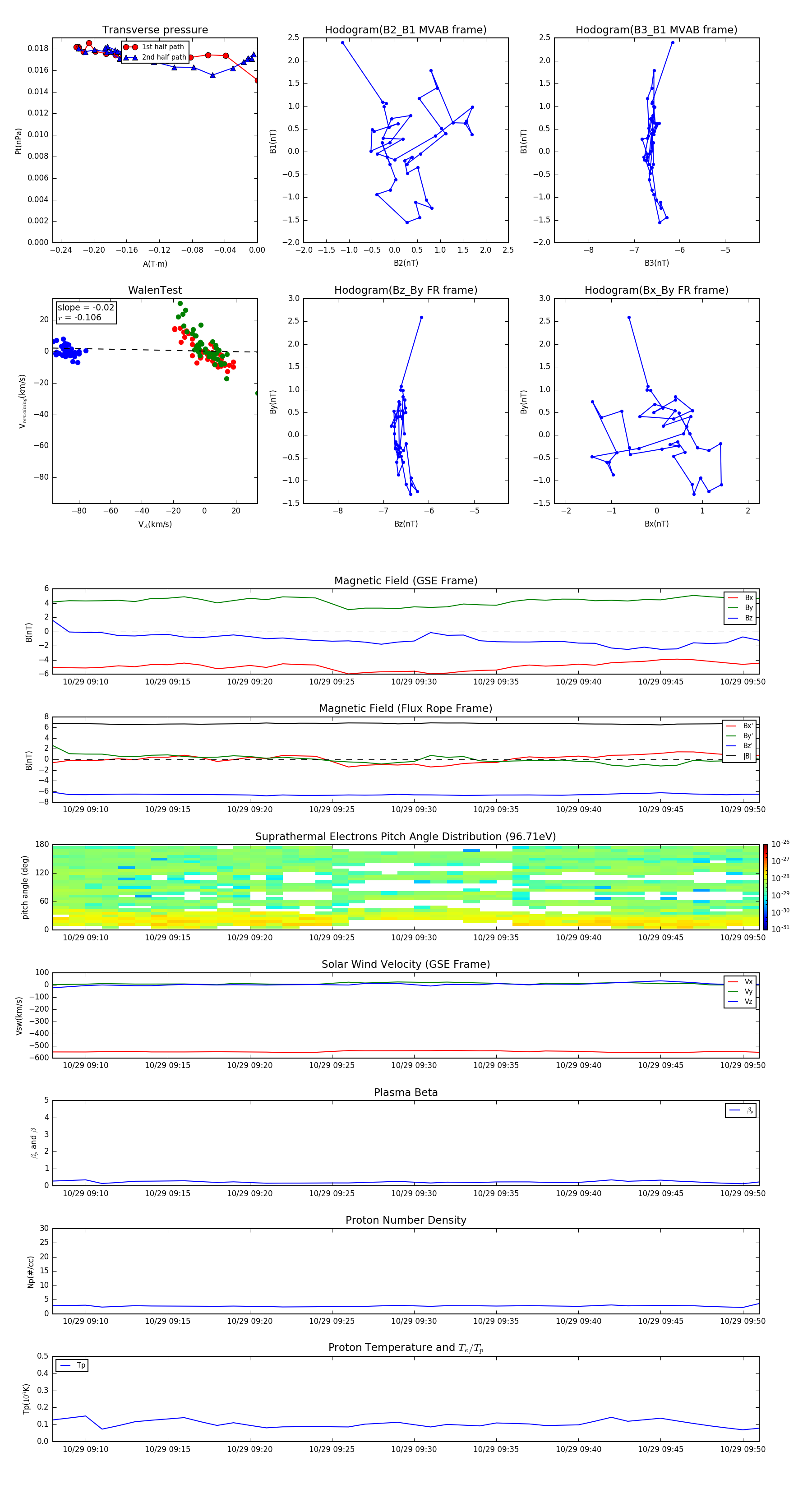Click the 'Vsw(km/s)' axis label
Viewport: 812px width, 1489px height.
18,1016
